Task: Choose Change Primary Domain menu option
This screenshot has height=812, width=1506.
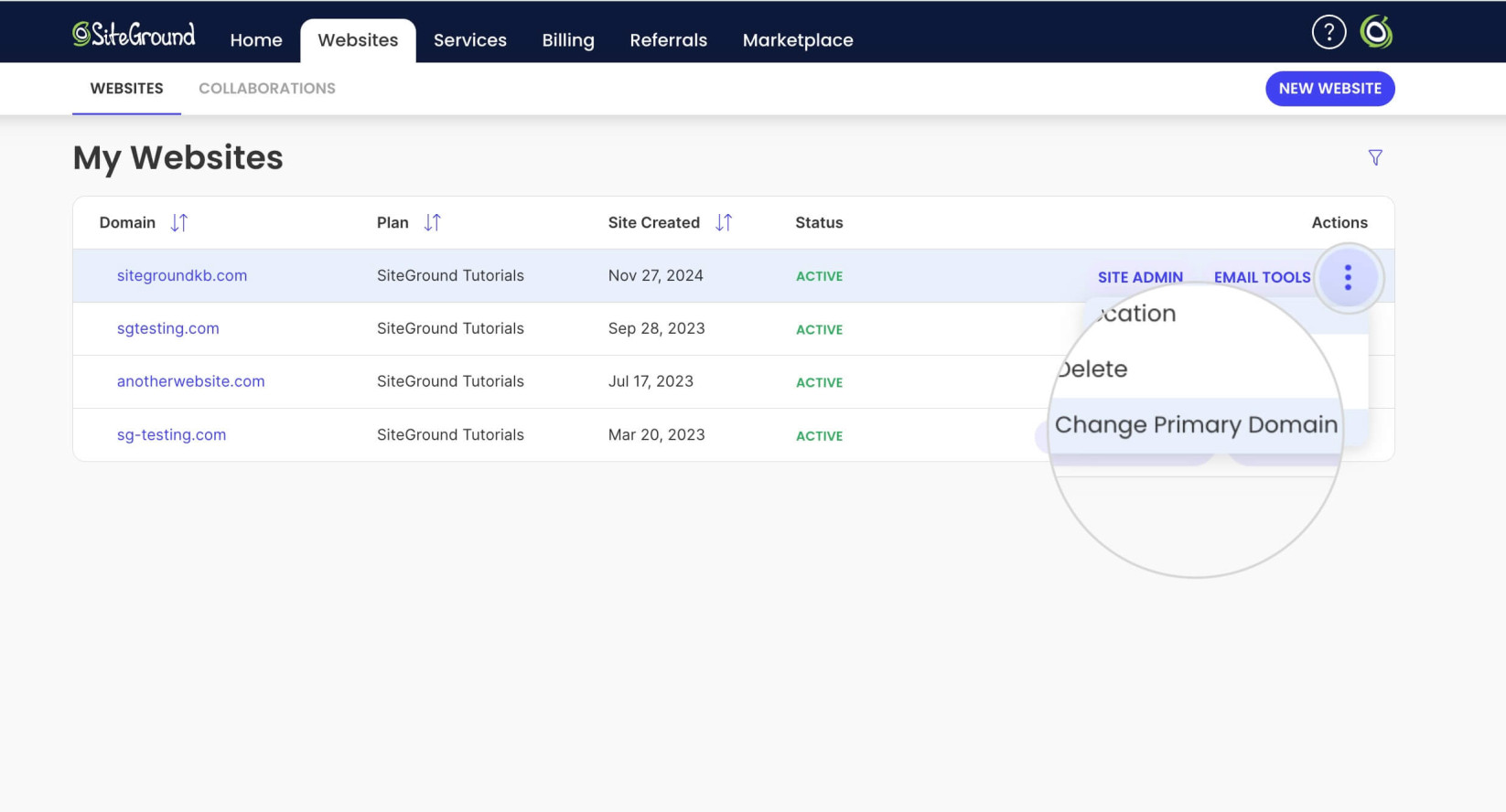Action: (x=1196, y=425)
